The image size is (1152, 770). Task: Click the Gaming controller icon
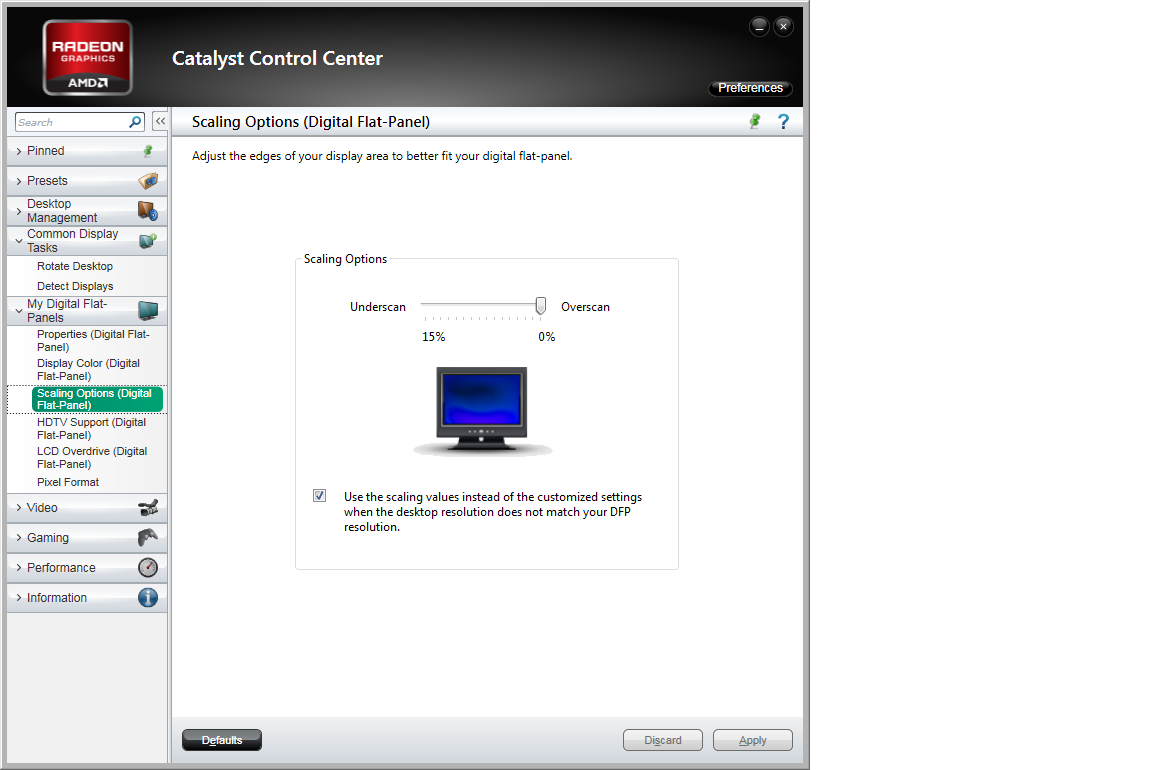148,538
